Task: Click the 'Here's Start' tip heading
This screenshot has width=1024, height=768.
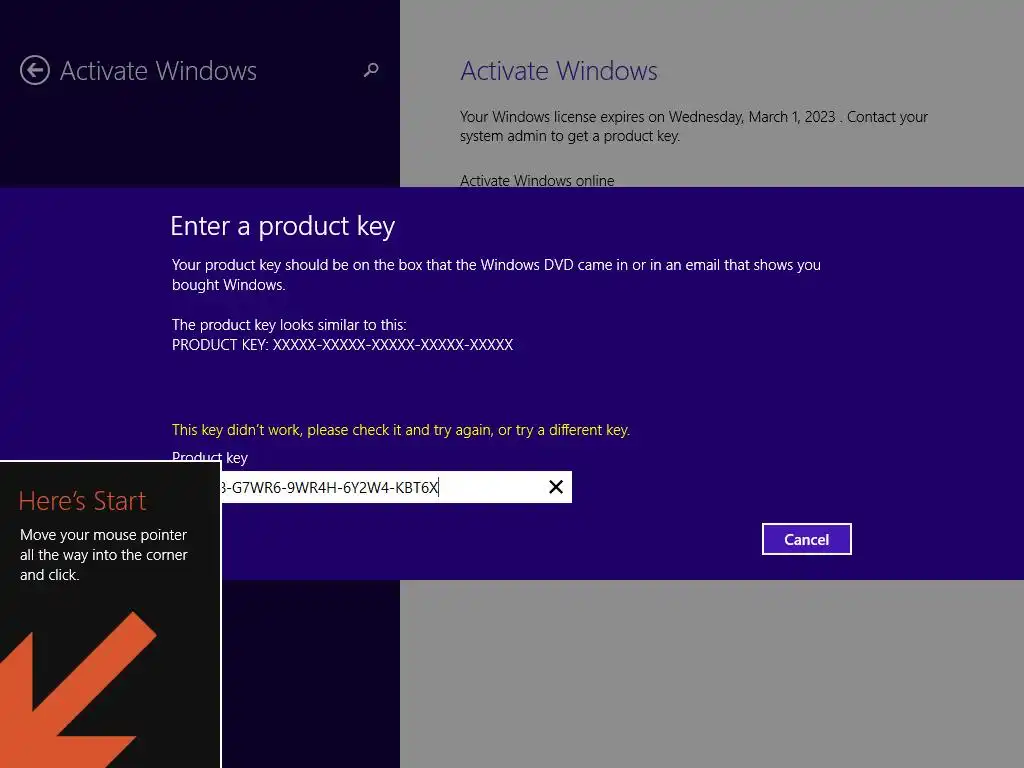Action: click(x=82, y=501)
